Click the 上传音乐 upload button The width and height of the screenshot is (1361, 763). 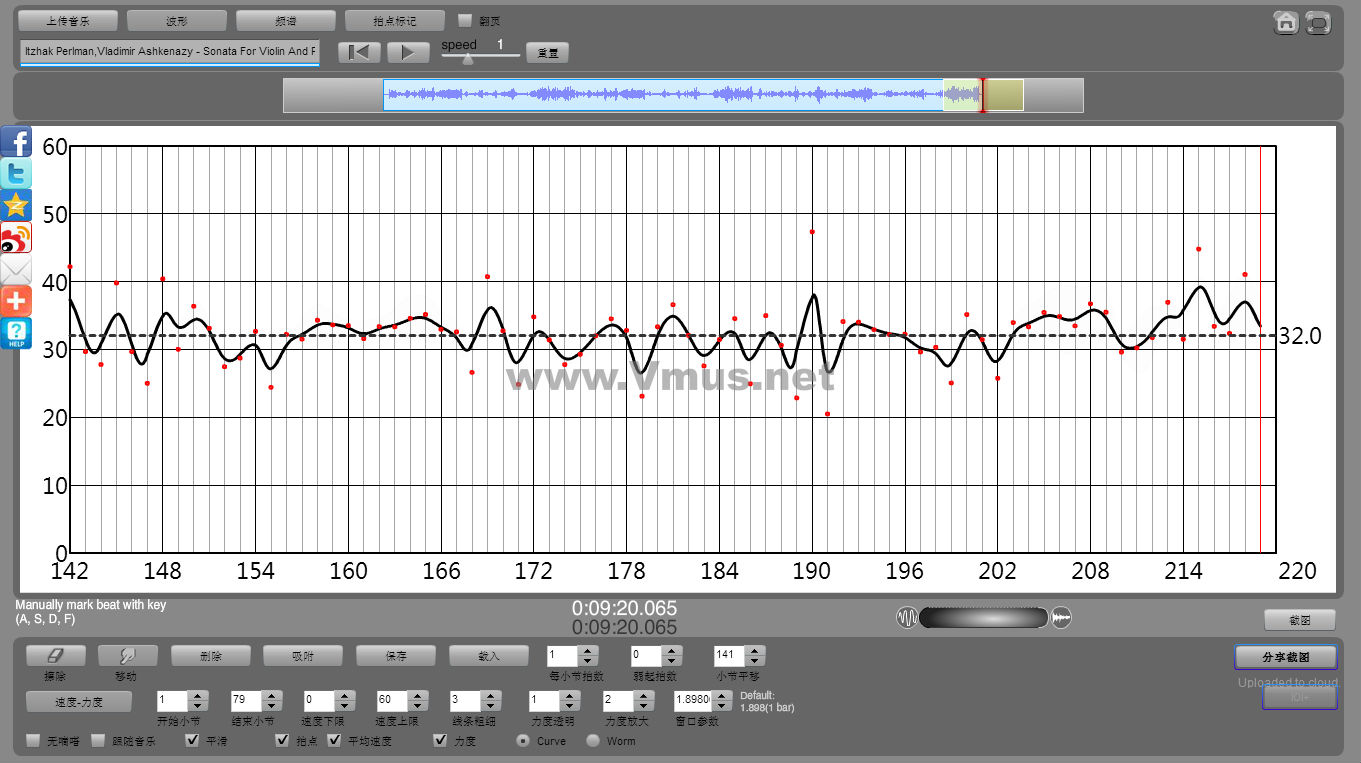coord(68,21)
